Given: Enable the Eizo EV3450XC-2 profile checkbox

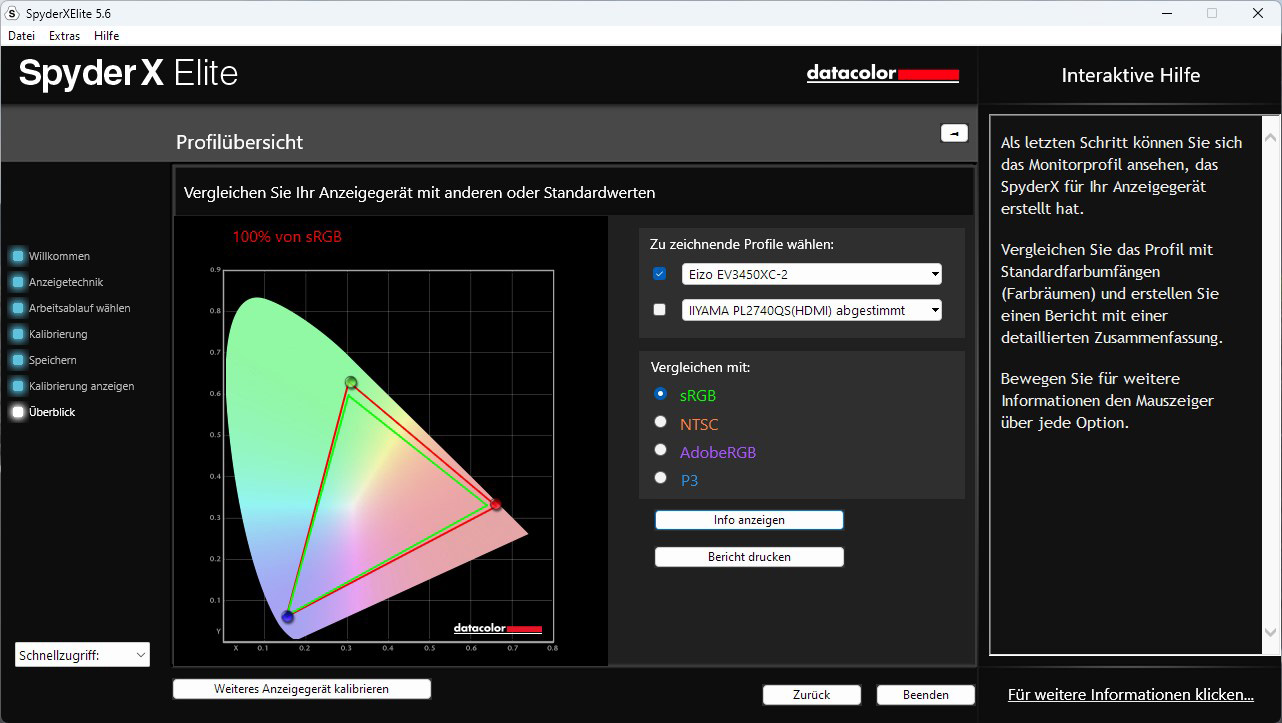Looking at the screenshot, I should pos(659,274).
